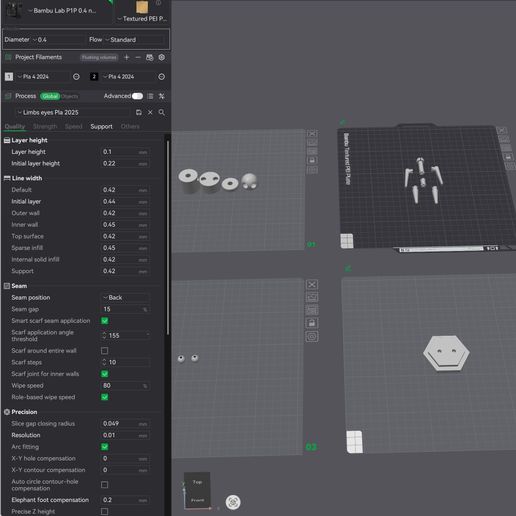
Task: Open the Seam position dropdown
Action: pos(125,298)
